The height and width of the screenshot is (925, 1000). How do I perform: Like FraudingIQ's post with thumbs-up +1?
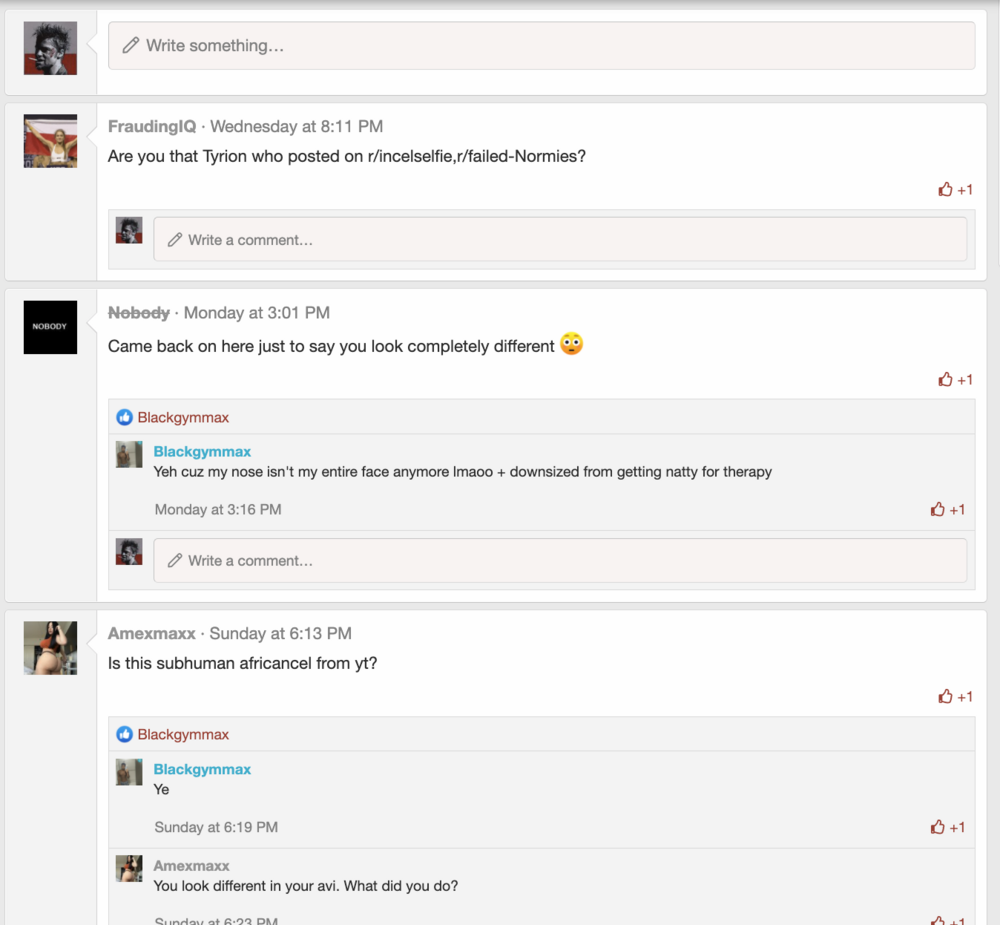coord(955,189)
